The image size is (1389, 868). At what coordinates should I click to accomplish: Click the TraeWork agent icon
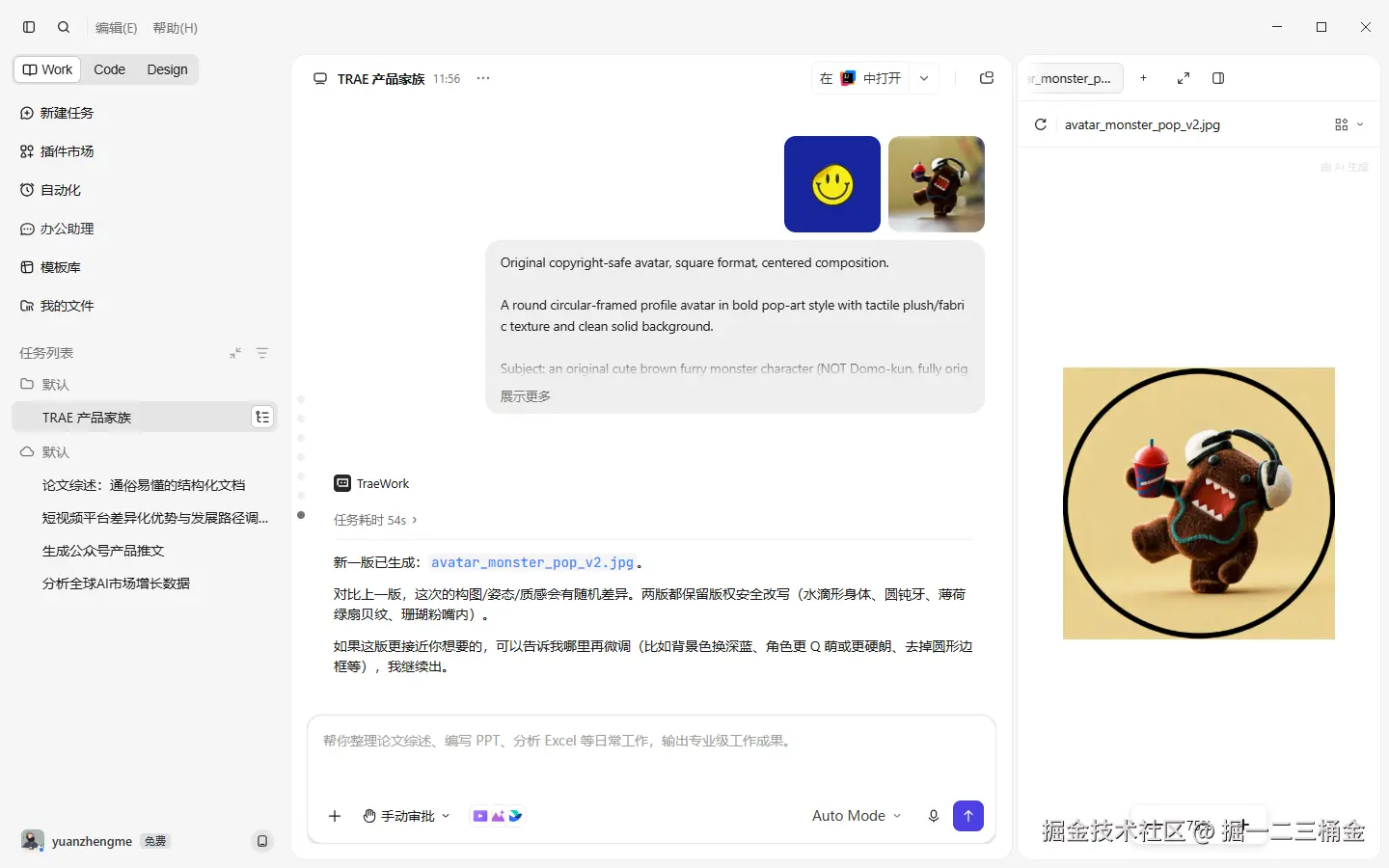pyautogui.click(x=341, y=483)
